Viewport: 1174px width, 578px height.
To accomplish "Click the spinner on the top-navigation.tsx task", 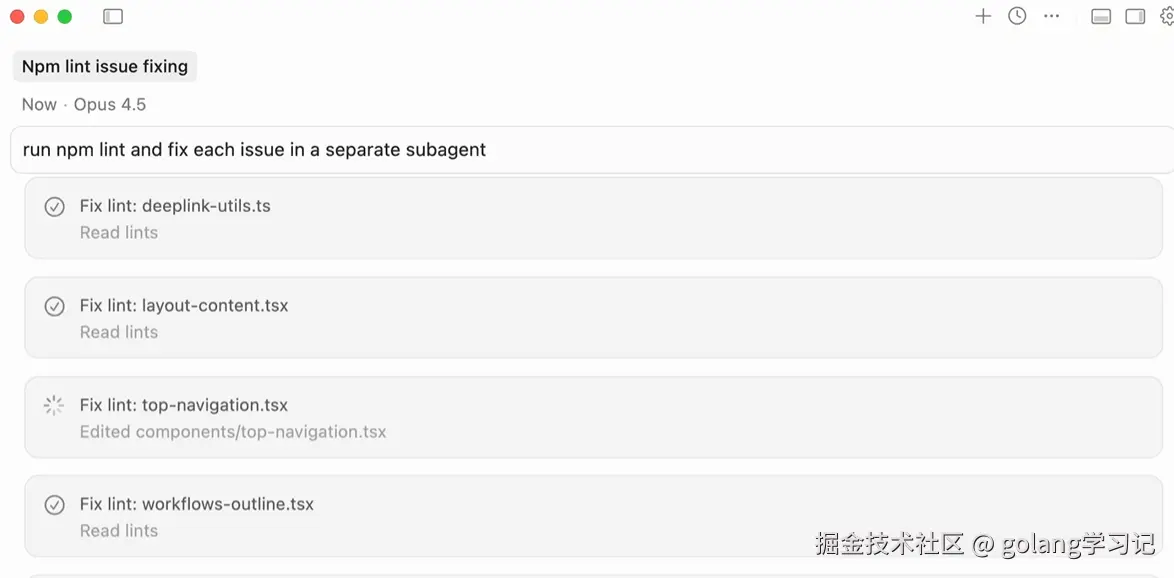I will click(53, 405).
